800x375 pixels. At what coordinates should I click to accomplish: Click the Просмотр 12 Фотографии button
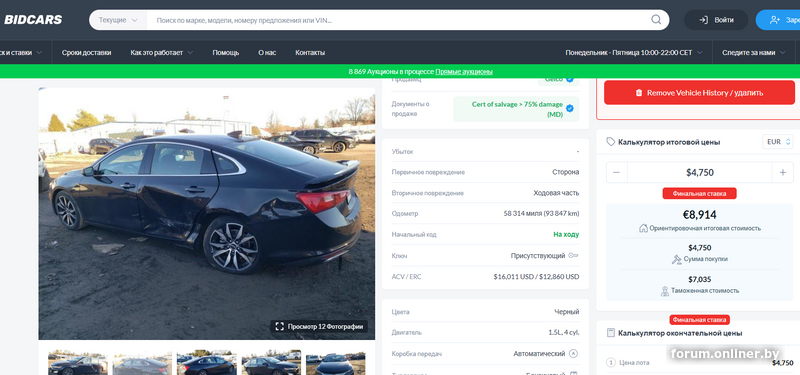point(319,327)
